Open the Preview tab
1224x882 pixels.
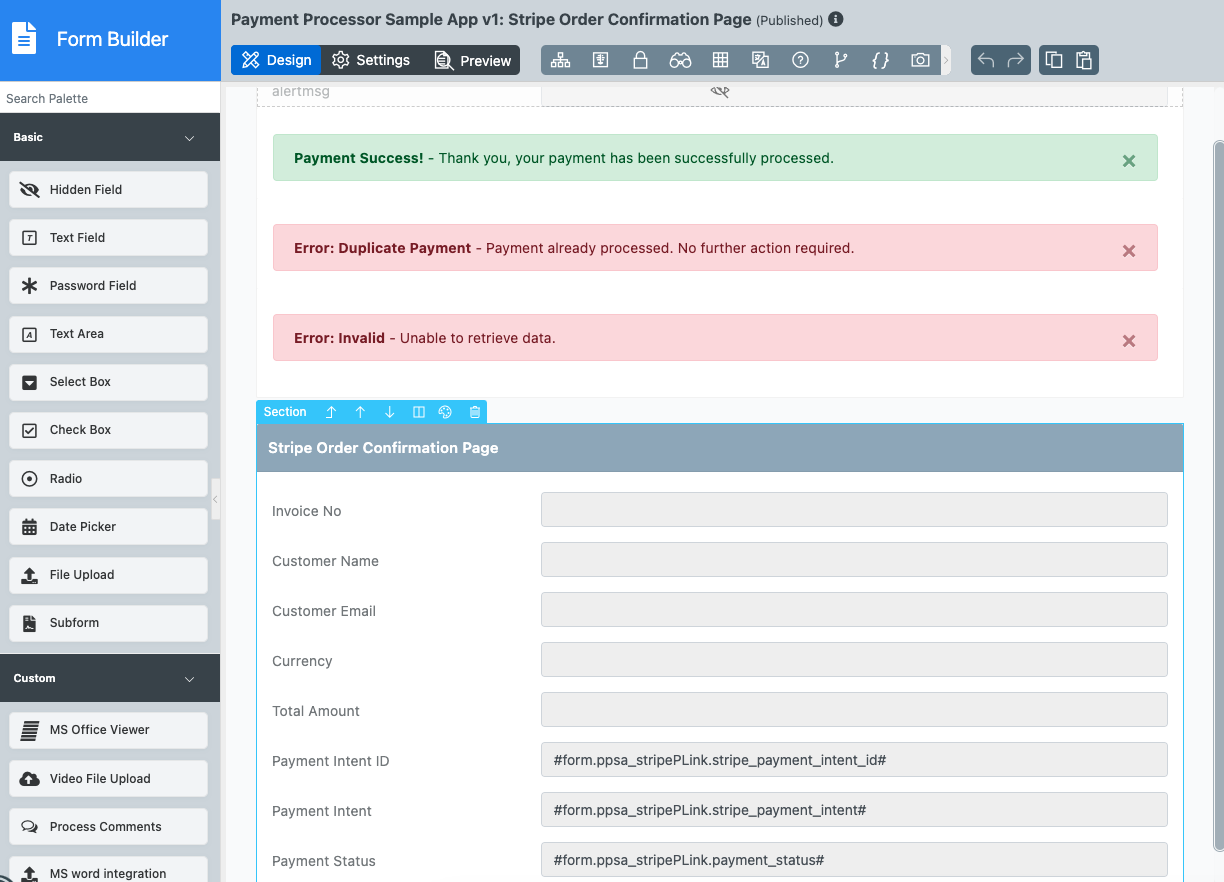[472, 60]
